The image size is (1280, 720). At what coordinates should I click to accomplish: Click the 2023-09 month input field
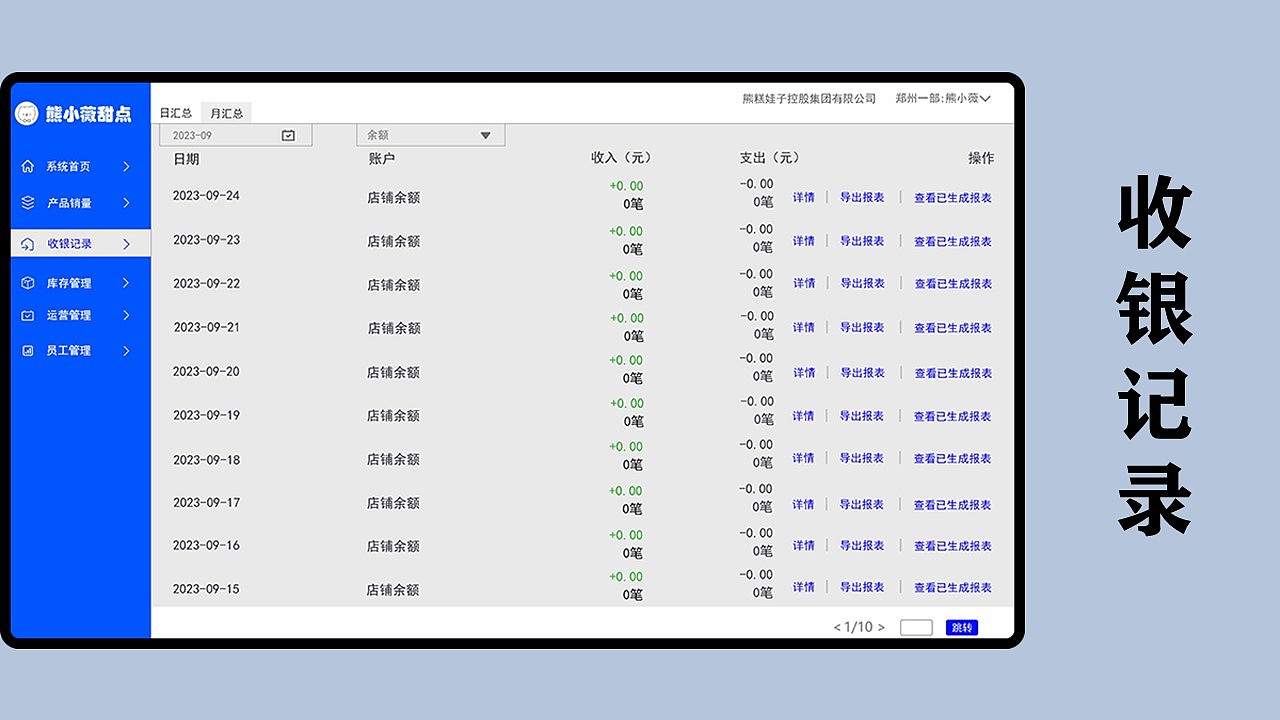(236, 135)
